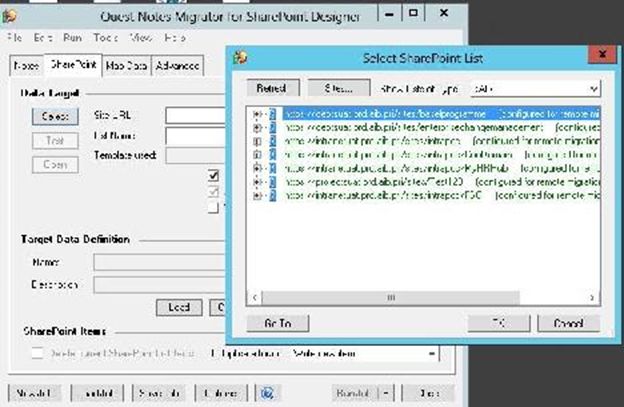This screenshot has width=624, height=407.
Task: Click the Sites... button
Action: click(339, 88)
